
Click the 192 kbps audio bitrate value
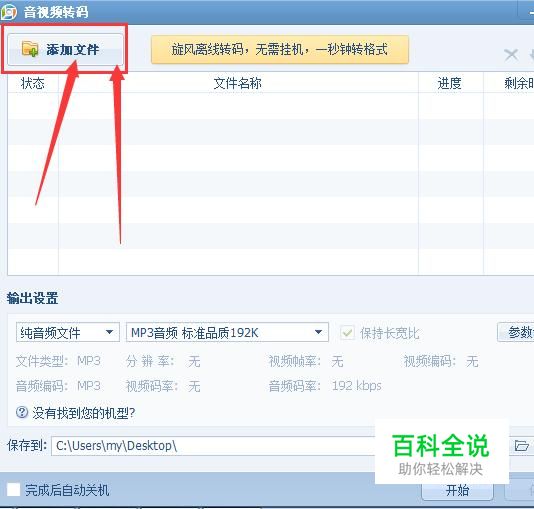point(357,386)
